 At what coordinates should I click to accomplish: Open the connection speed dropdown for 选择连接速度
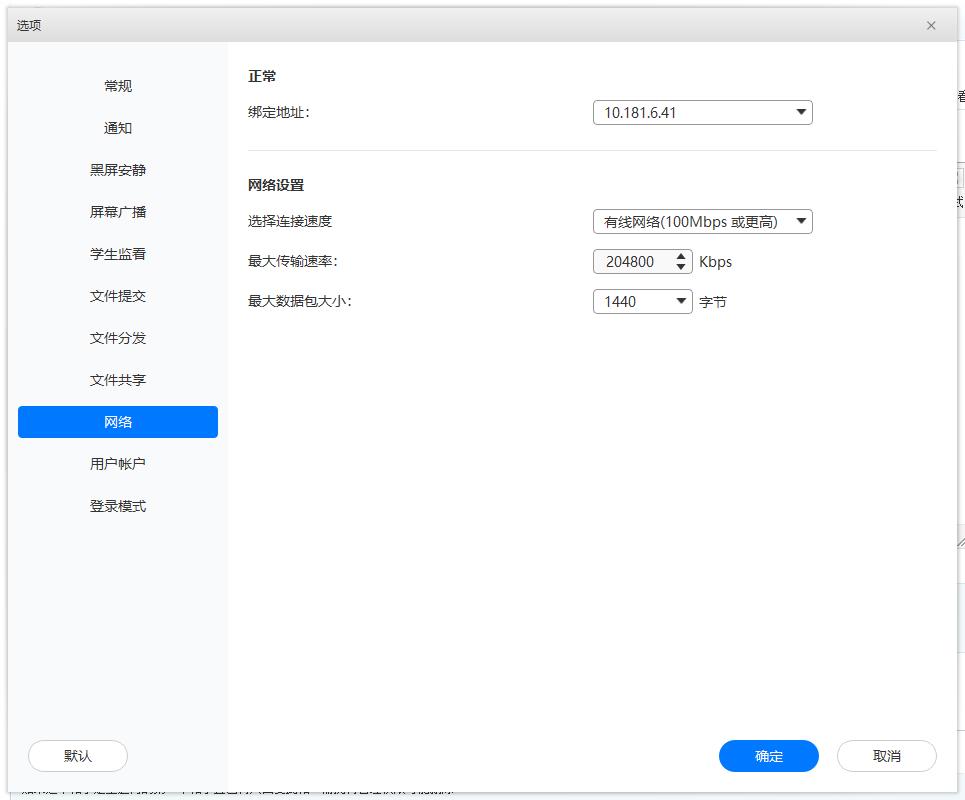801,221
